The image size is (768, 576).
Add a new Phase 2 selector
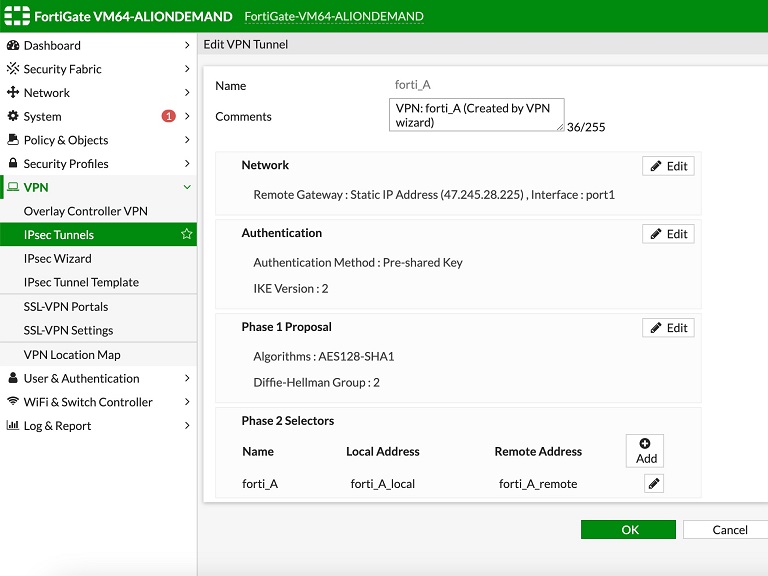pyautogui.click(x=645, y=451)
